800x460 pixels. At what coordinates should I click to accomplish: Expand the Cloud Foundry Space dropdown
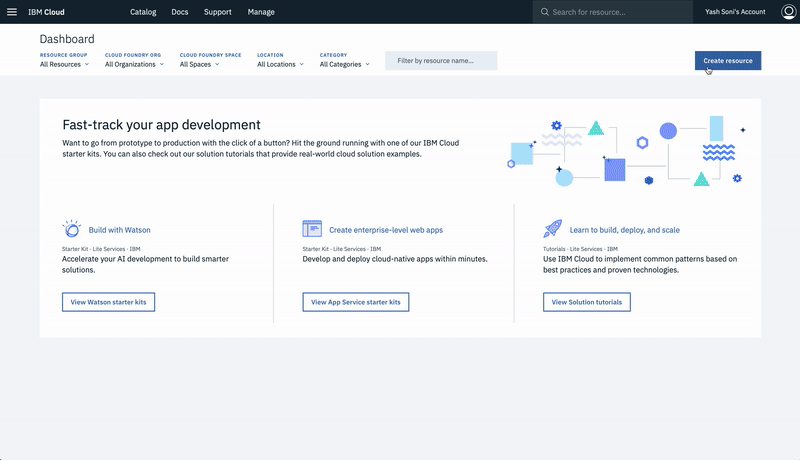pos(199,64)
